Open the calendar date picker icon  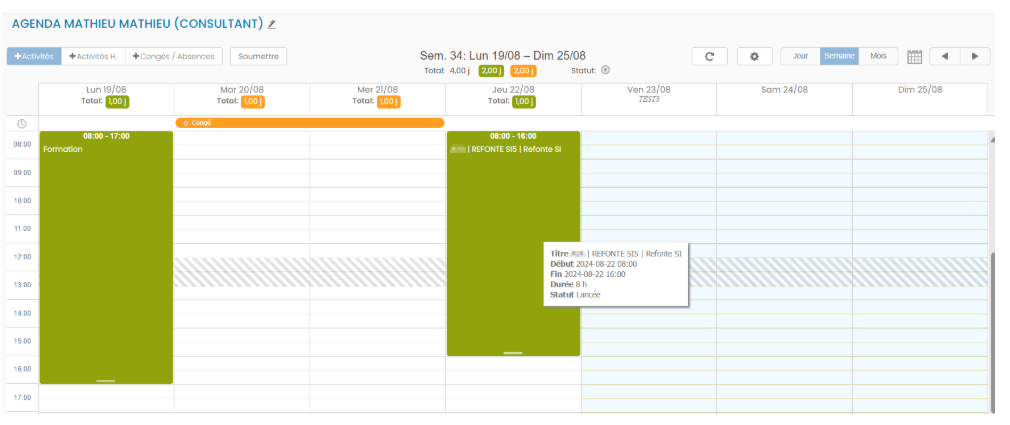point(914,57)
